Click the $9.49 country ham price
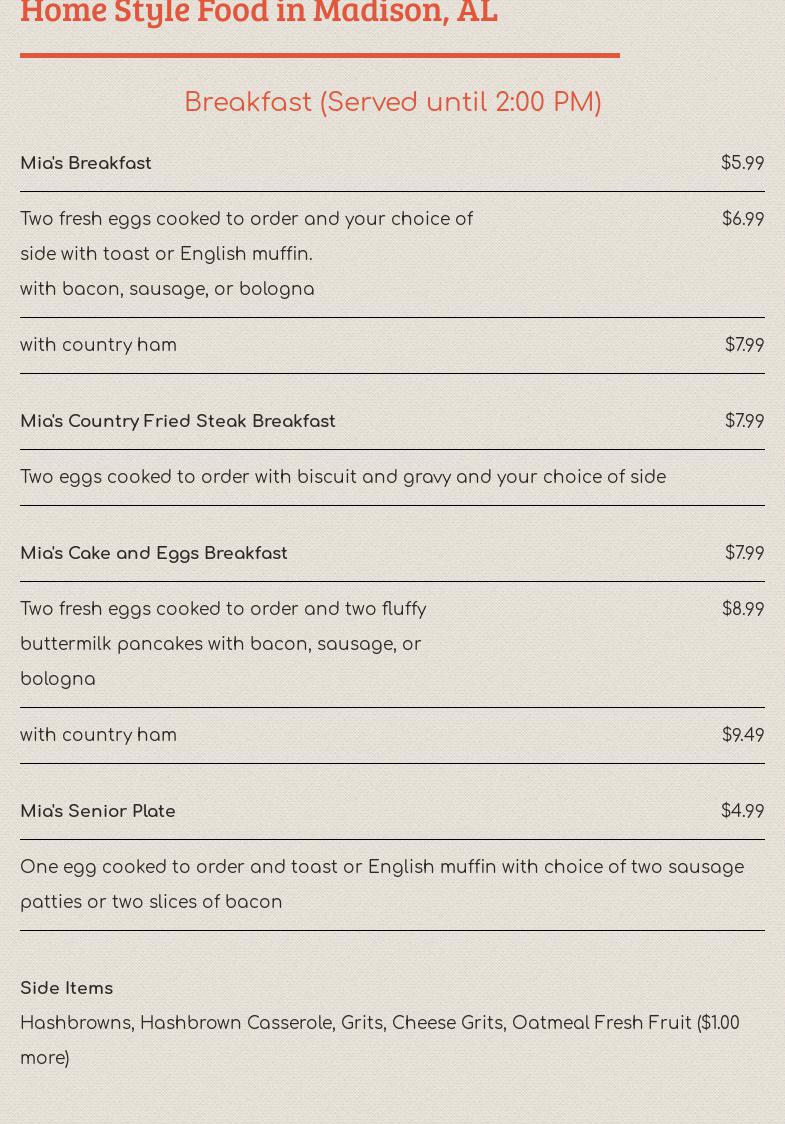 742,735
